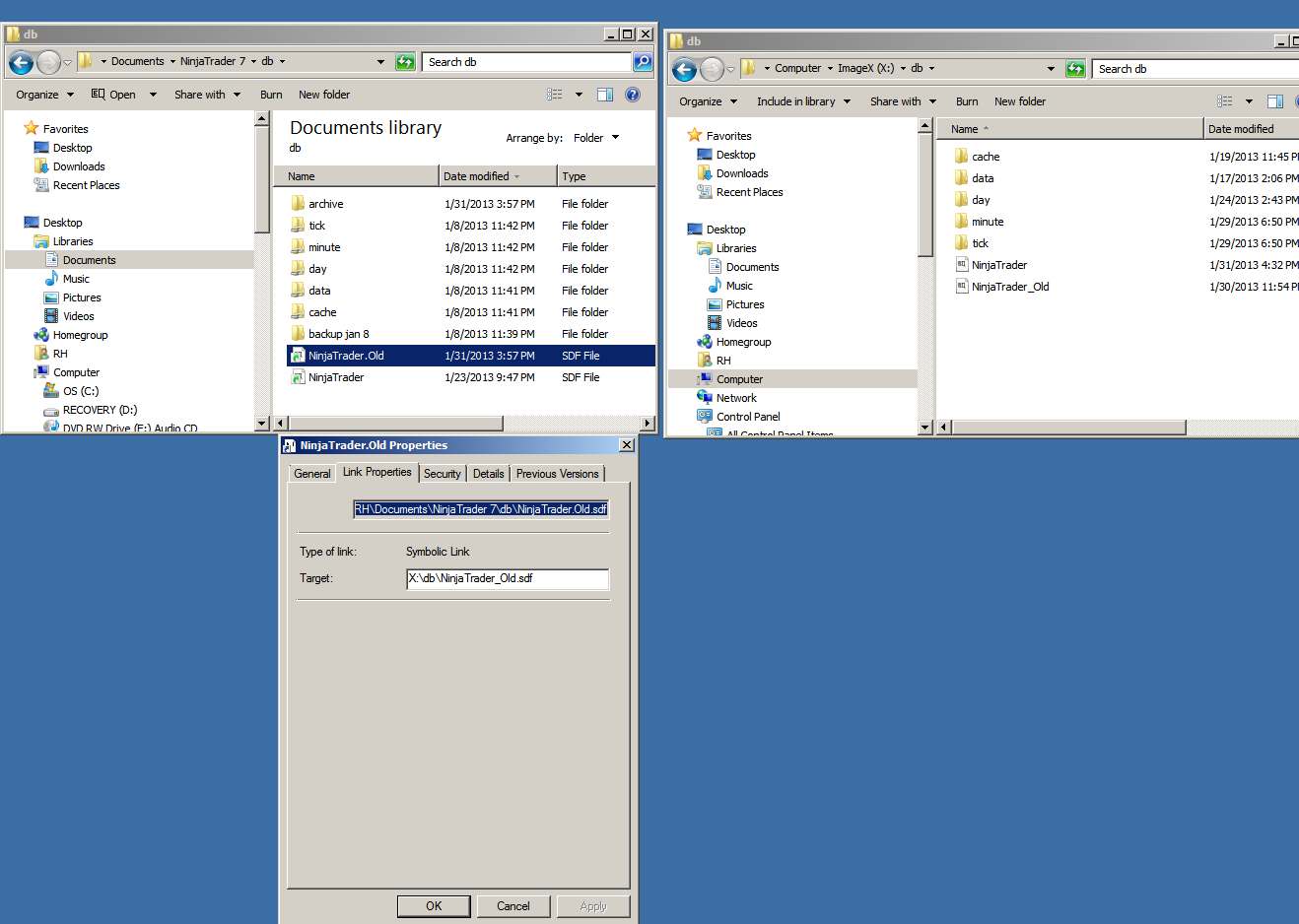Select NinjaTrader SDF file icon in left window

(x=298, y=377)
